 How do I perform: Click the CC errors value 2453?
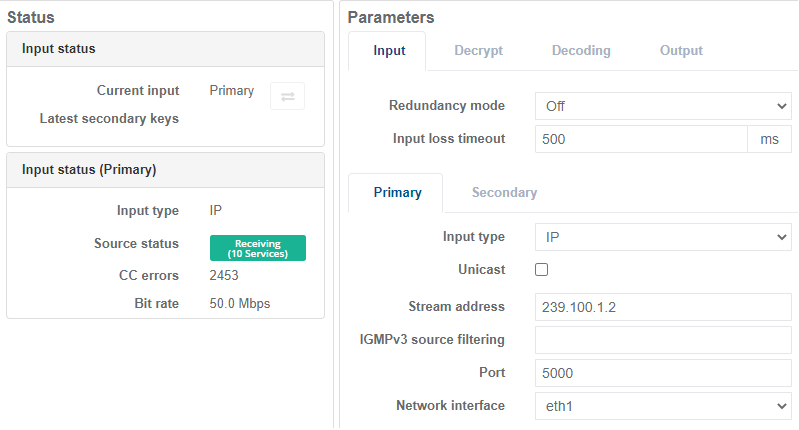225,276
